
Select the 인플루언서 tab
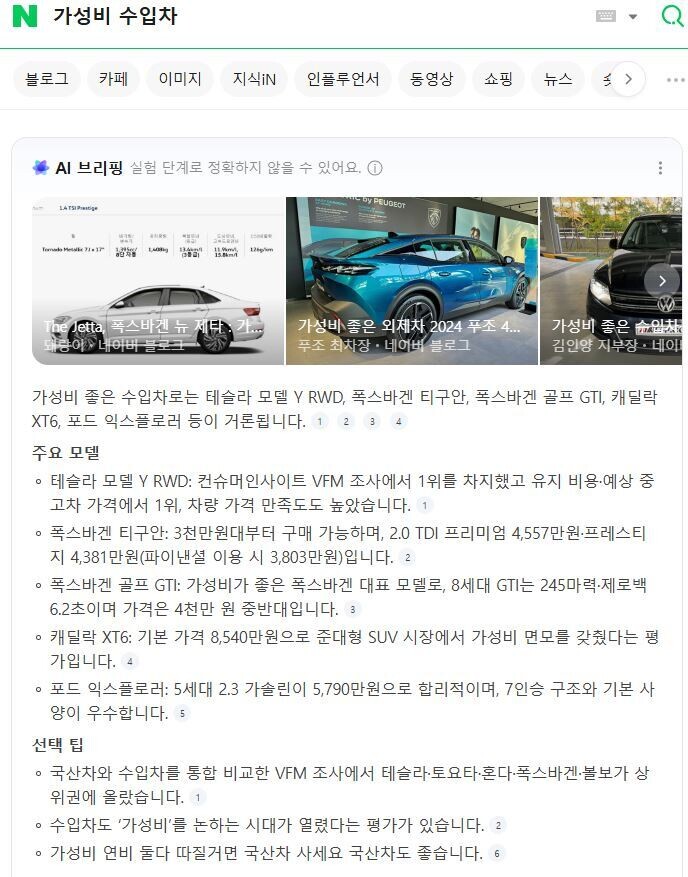[343, 79]
